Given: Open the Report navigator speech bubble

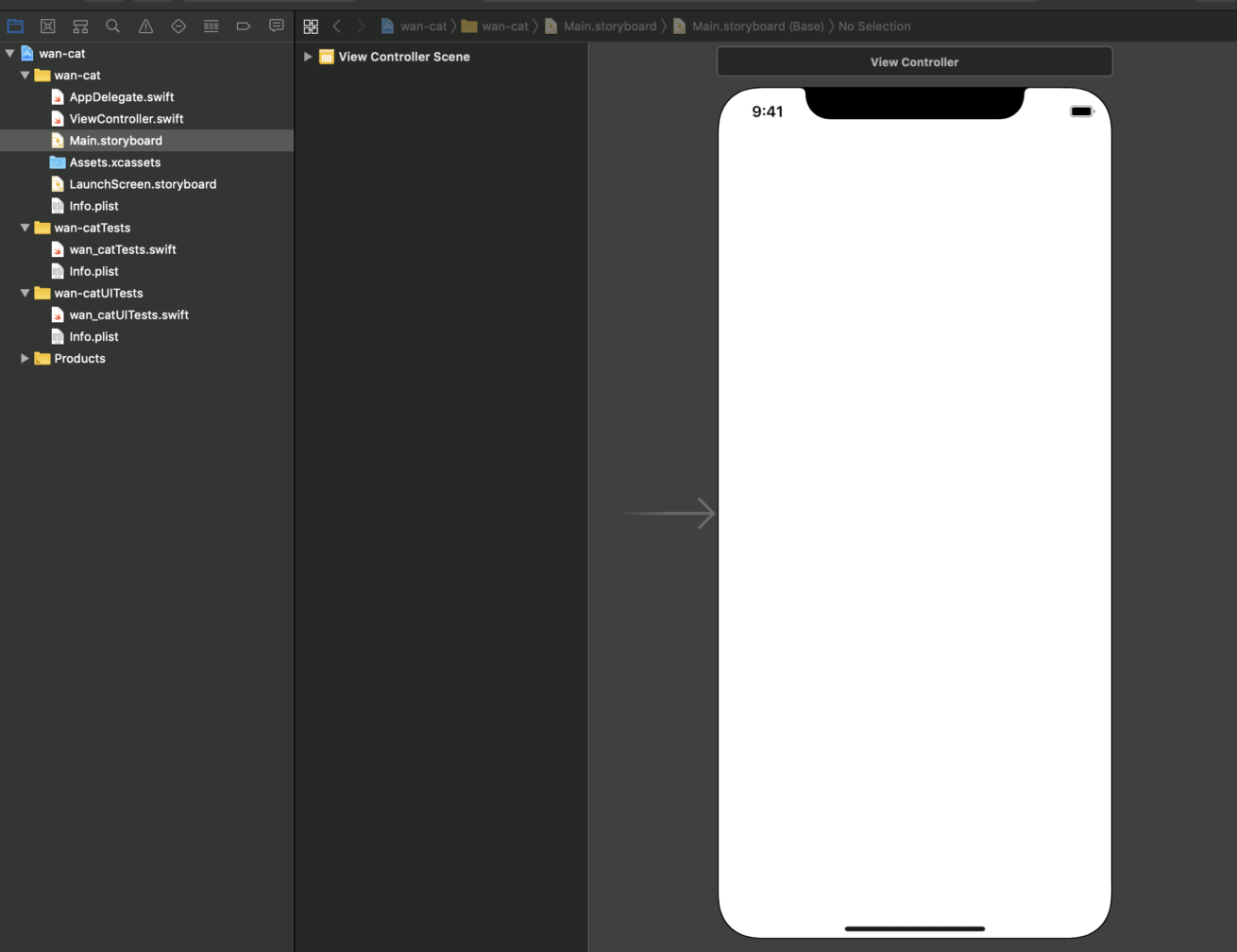Looking at the screenshot, I should tap(276, 26).
